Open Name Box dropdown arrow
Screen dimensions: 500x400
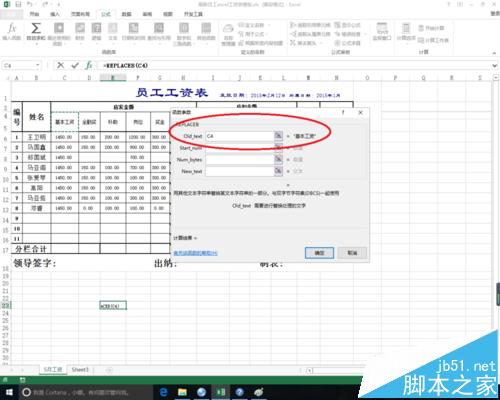coord(38,65)
